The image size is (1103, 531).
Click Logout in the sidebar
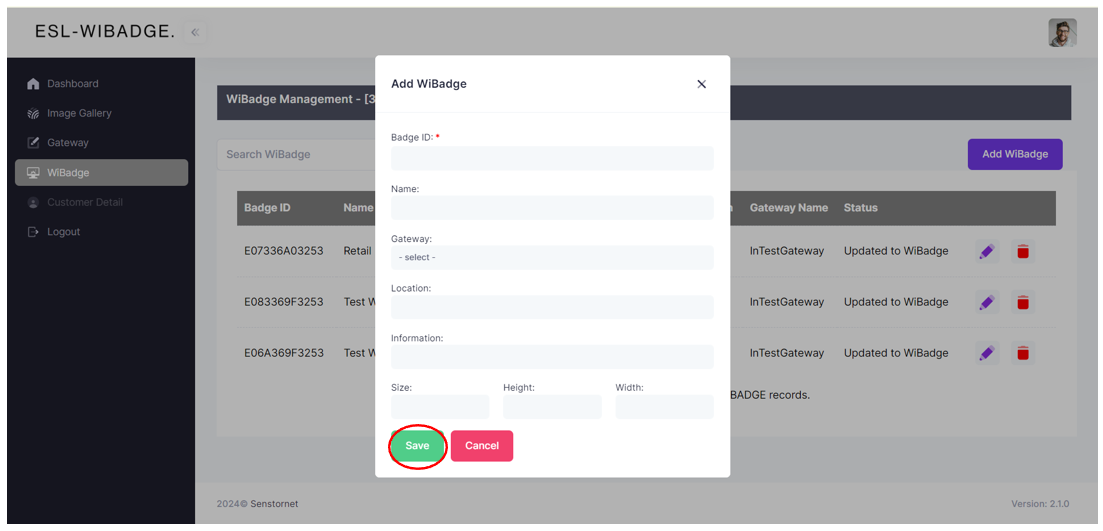63,232
